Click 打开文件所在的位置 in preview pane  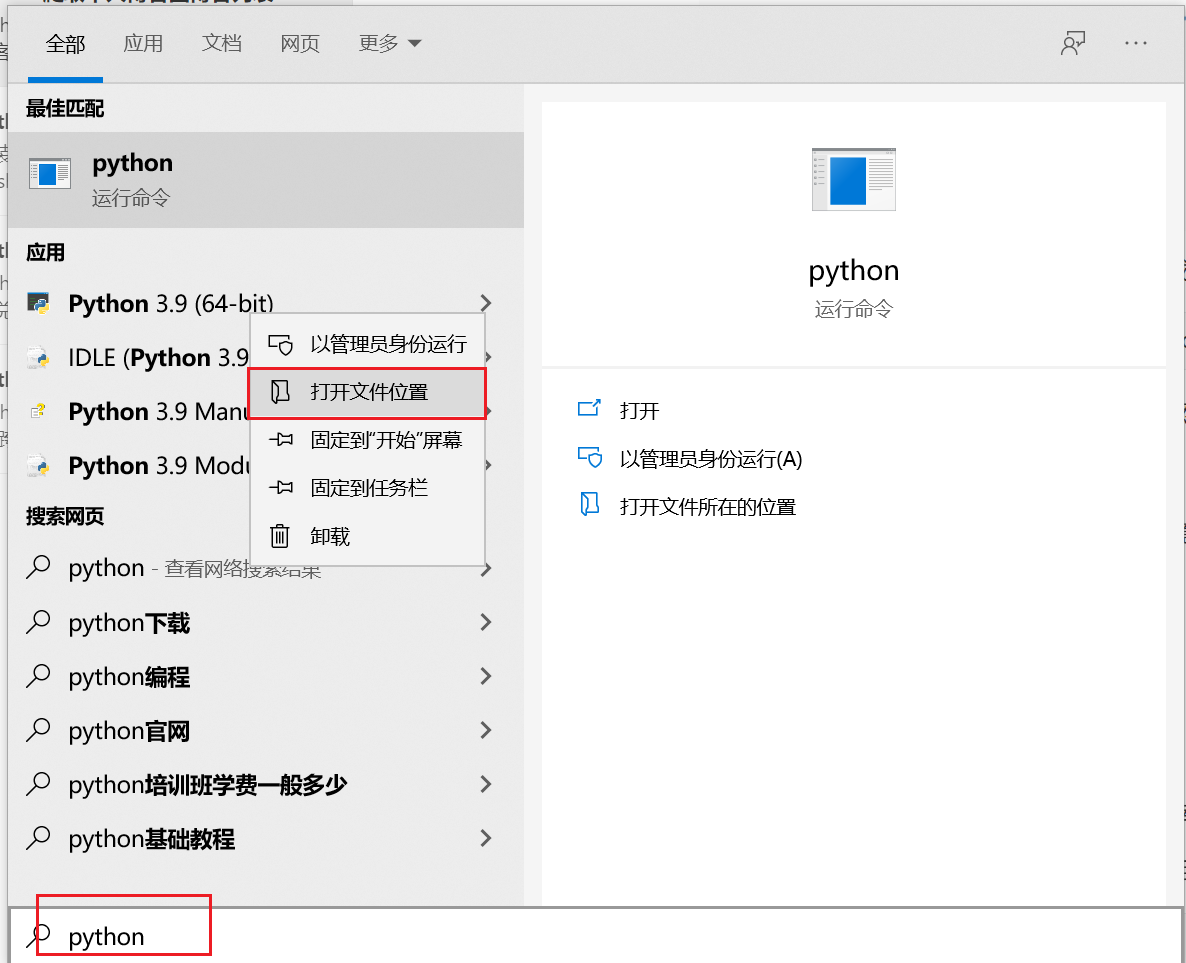point(708,507)
